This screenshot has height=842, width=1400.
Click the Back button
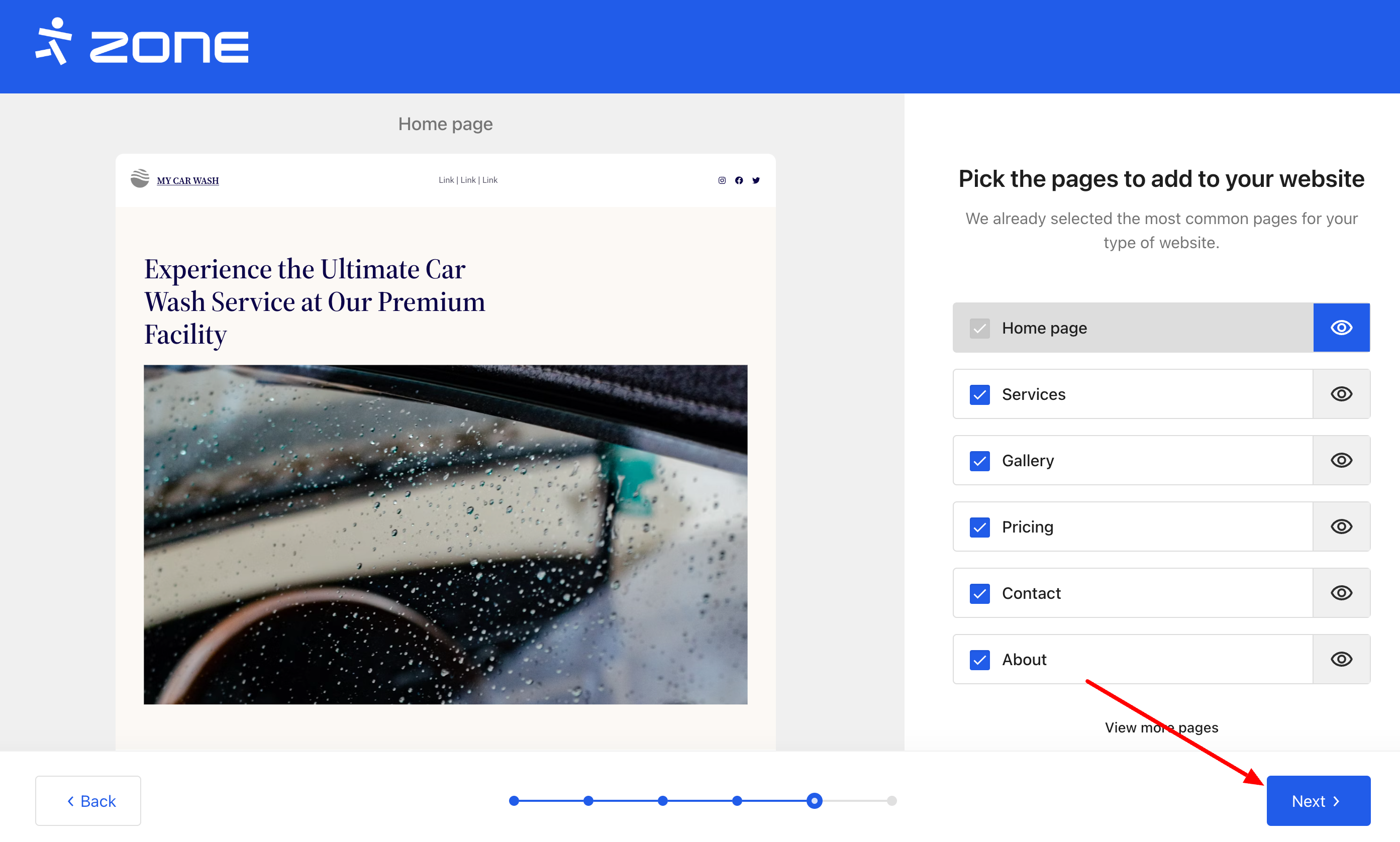coord(88,801)
